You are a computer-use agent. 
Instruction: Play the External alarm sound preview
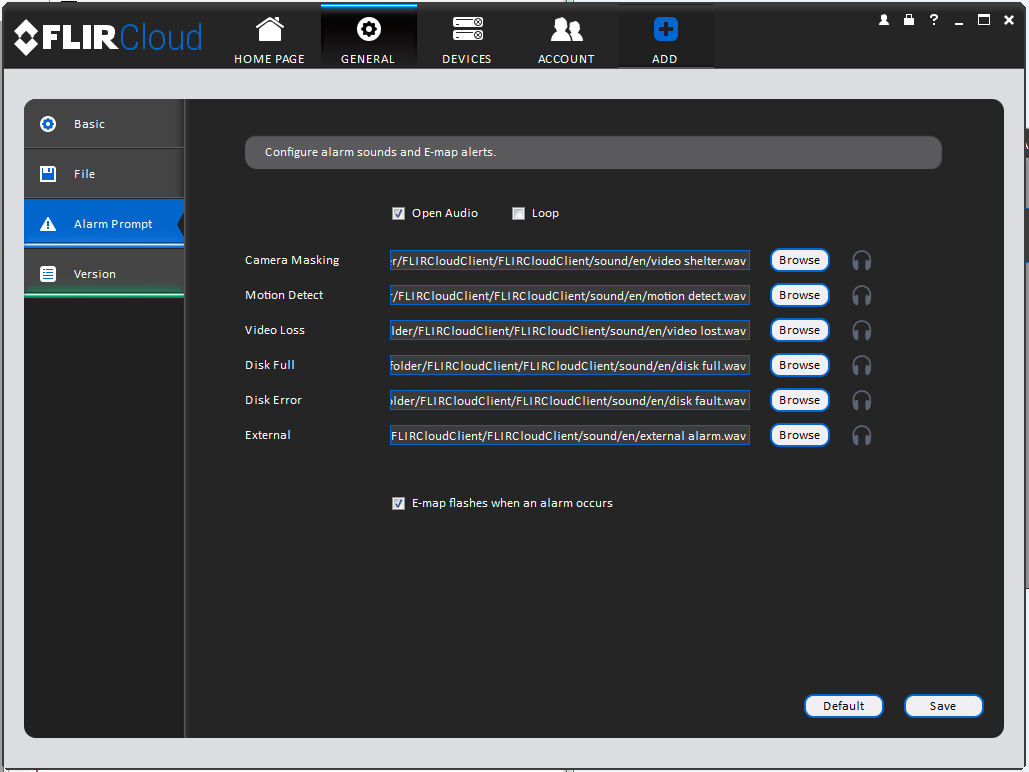(x=861, y=435)
